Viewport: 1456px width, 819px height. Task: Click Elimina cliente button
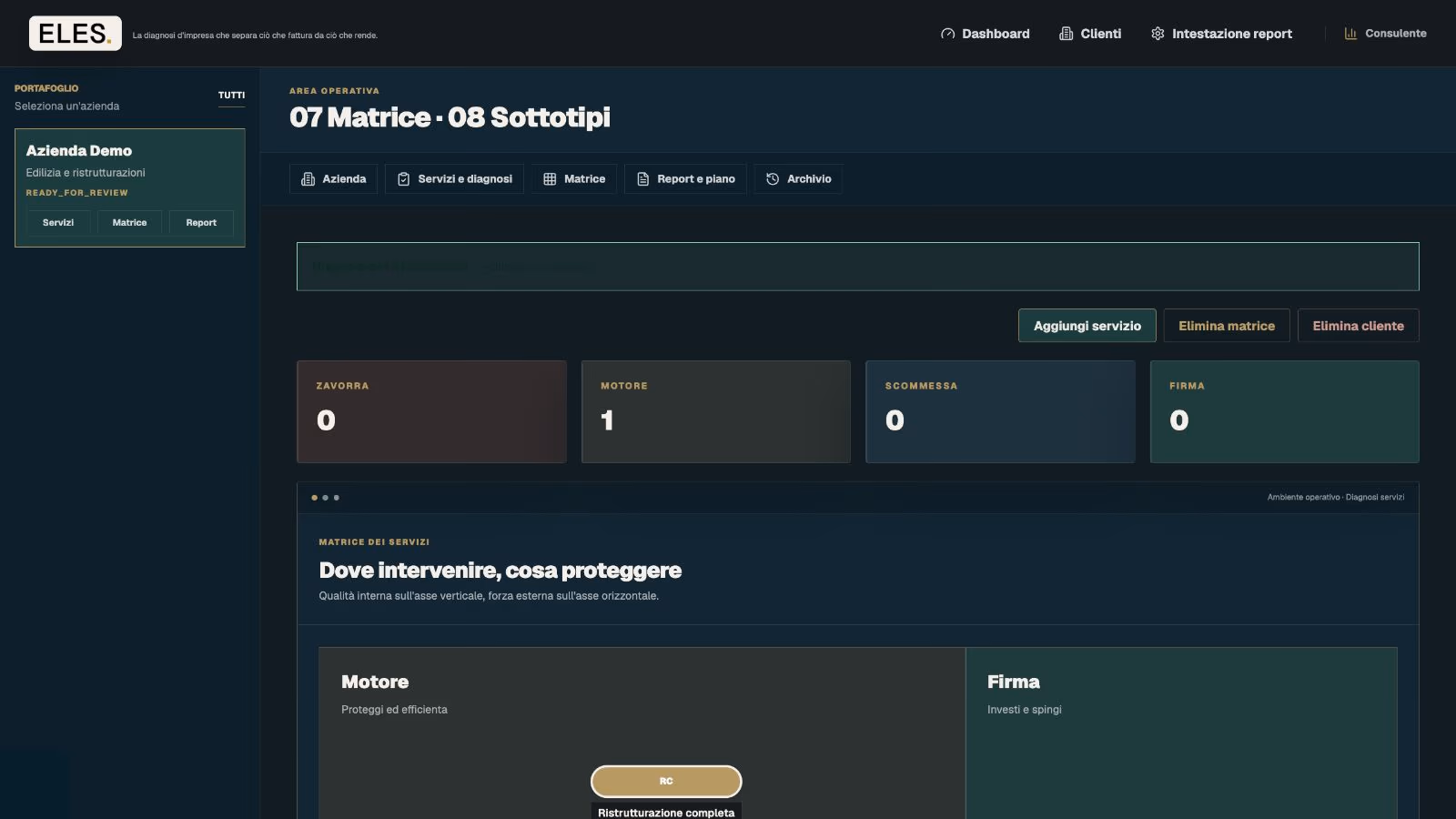[1358, 326]
